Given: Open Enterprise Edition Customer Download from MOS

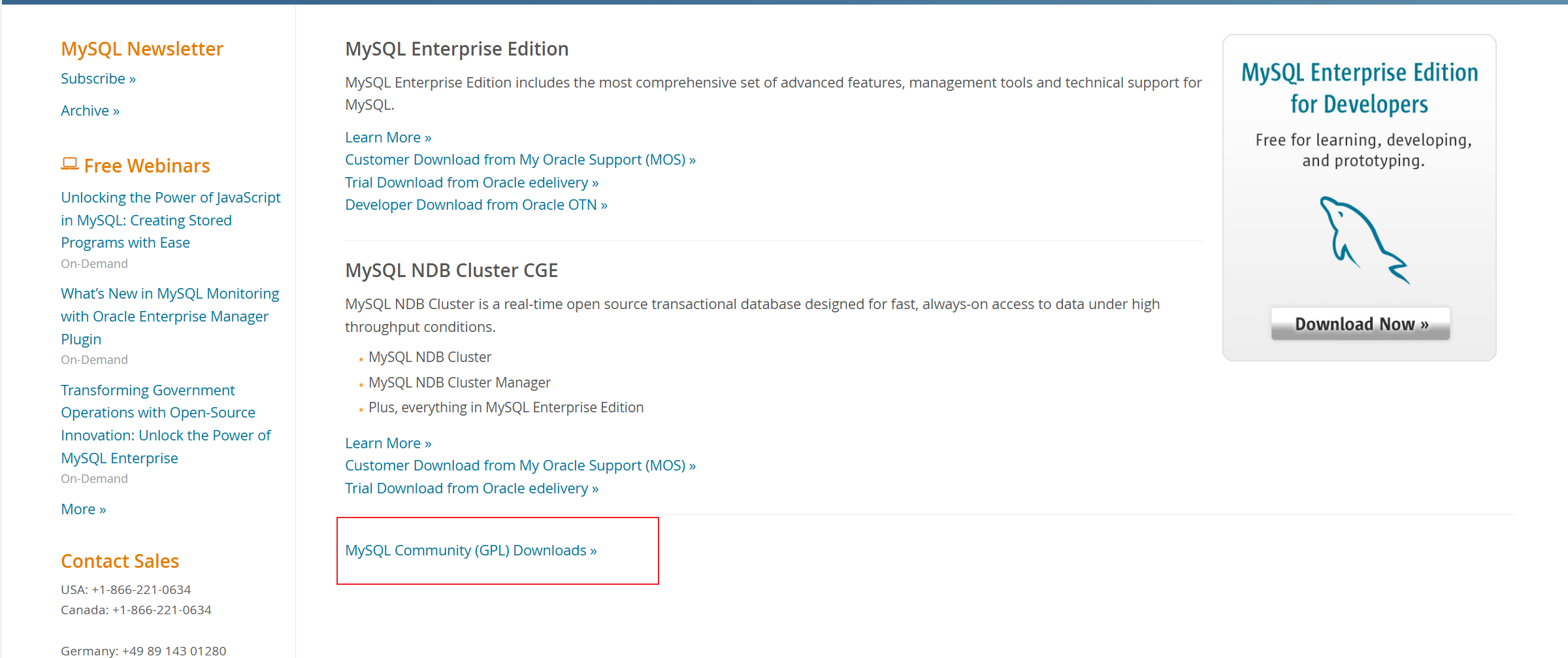Looking at the screenshot, I should pos(520,160).
